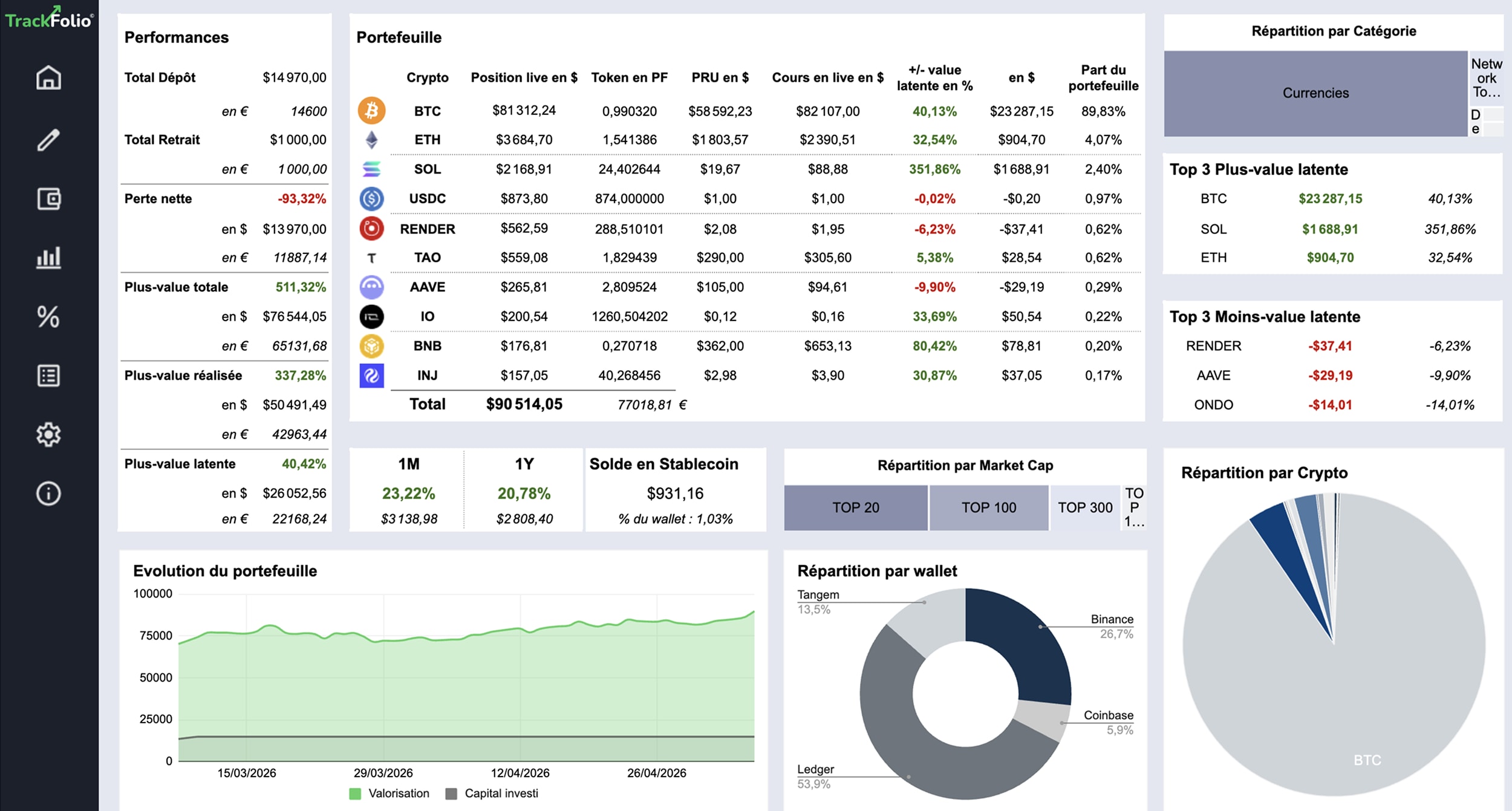This screenshot has width=1512, height=811.
Task: Select the TOP 300 market cap block
Action: click(1085, 508)
